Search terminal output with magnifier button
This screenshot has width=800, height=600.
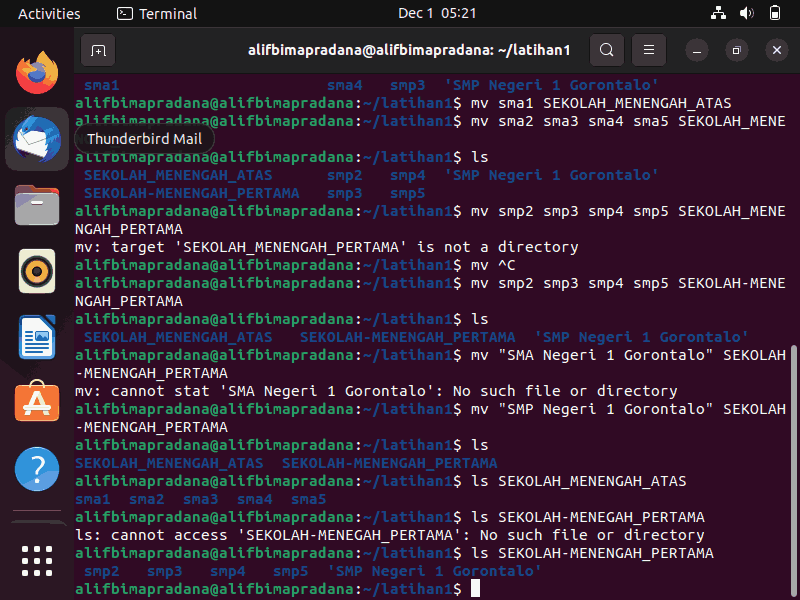(607, 50)
